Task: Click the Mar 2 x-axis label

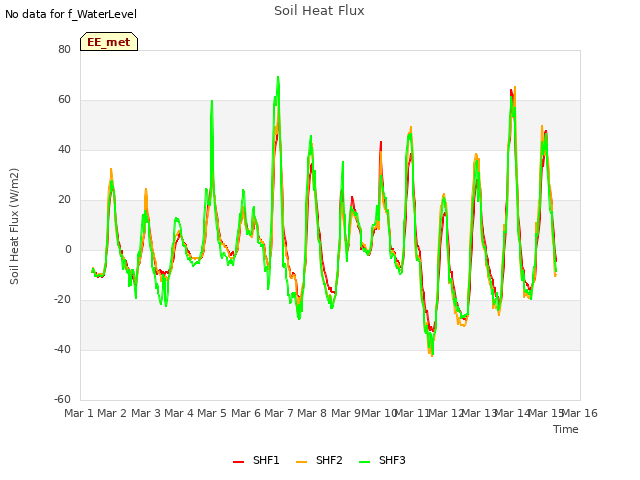Action: (112, 413)
